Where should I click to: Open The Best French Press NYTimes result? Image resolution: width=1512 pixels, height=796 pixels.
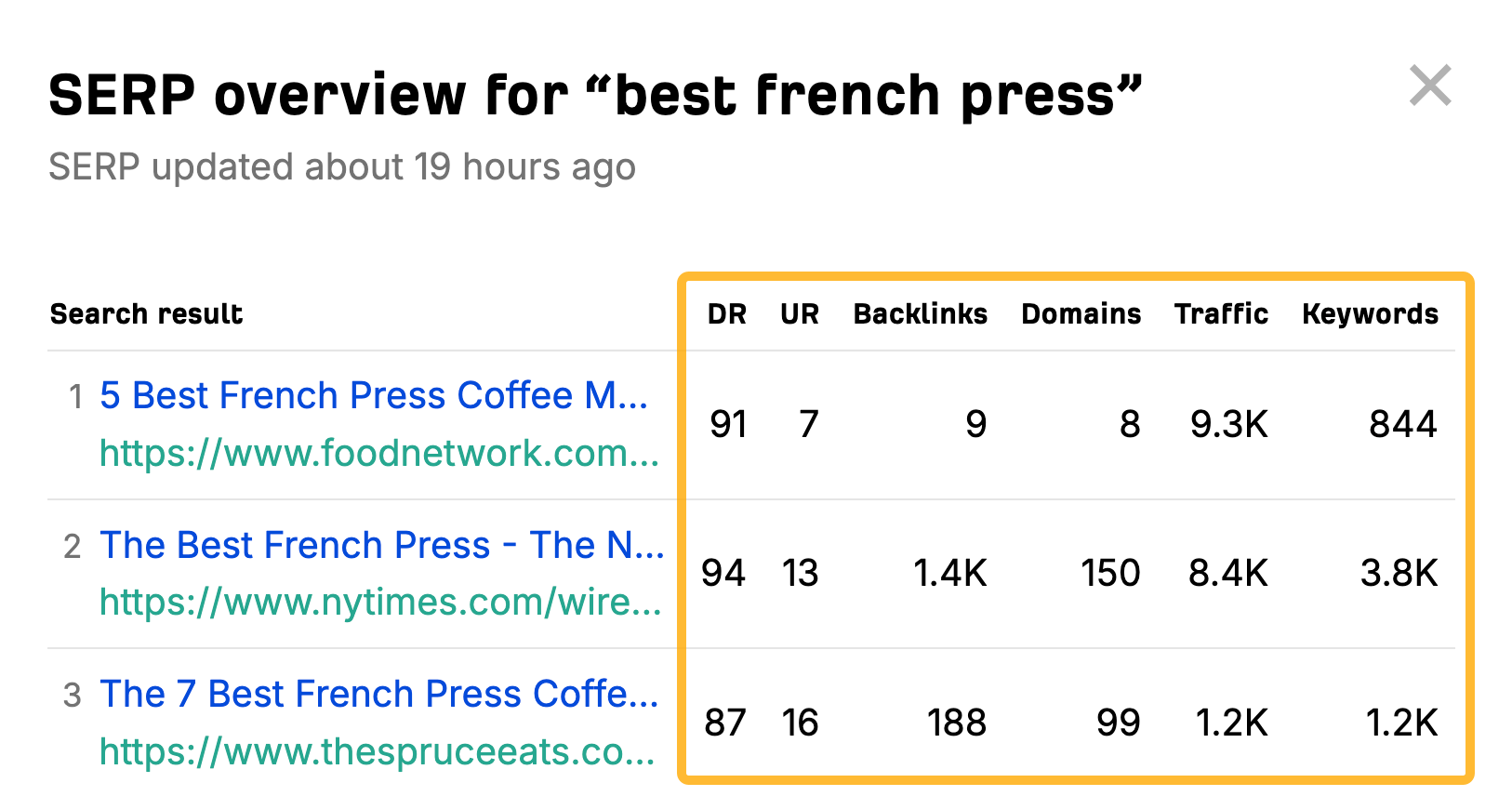(x=382, y=545)
